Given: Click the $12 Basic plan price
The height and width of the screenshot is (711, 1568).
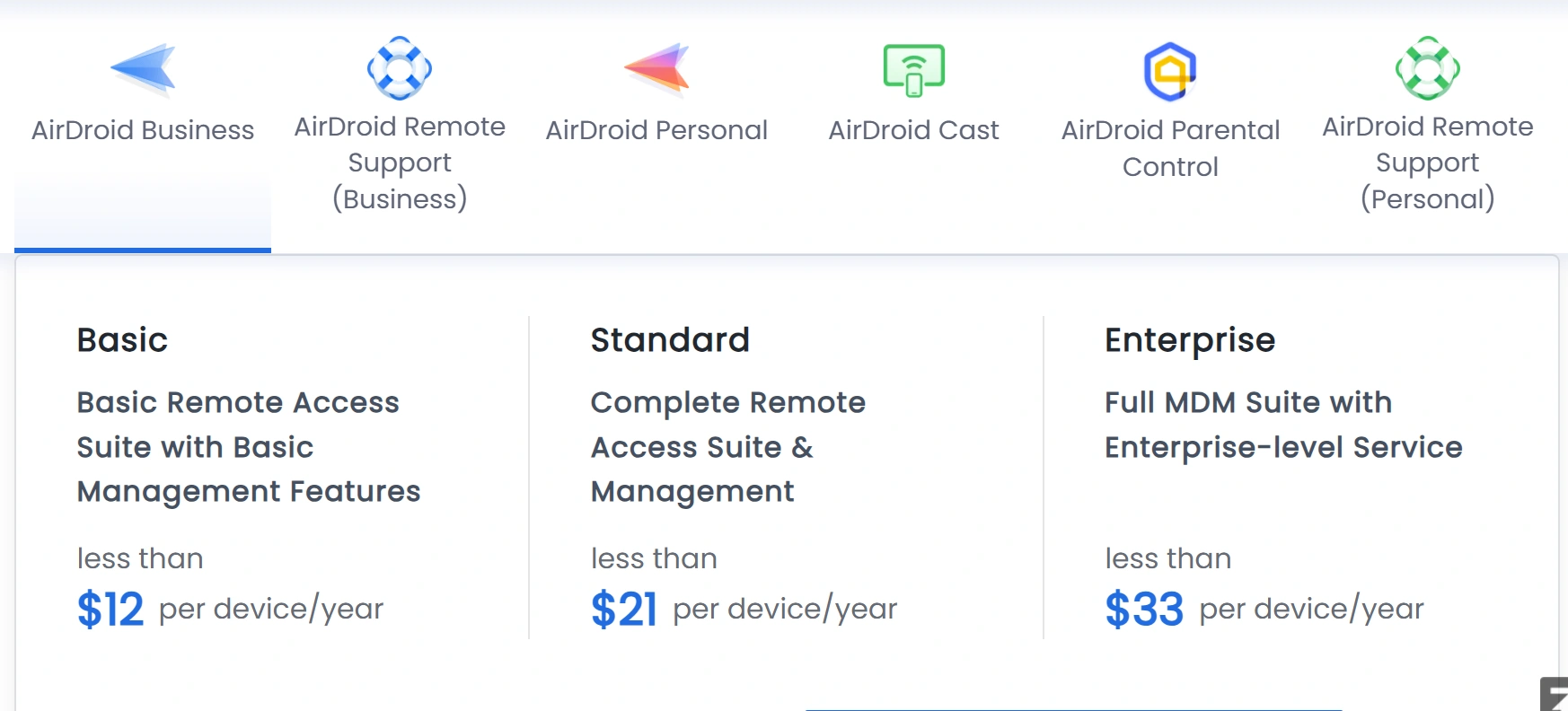Looking at the screenshot, I should coord(110,610).
